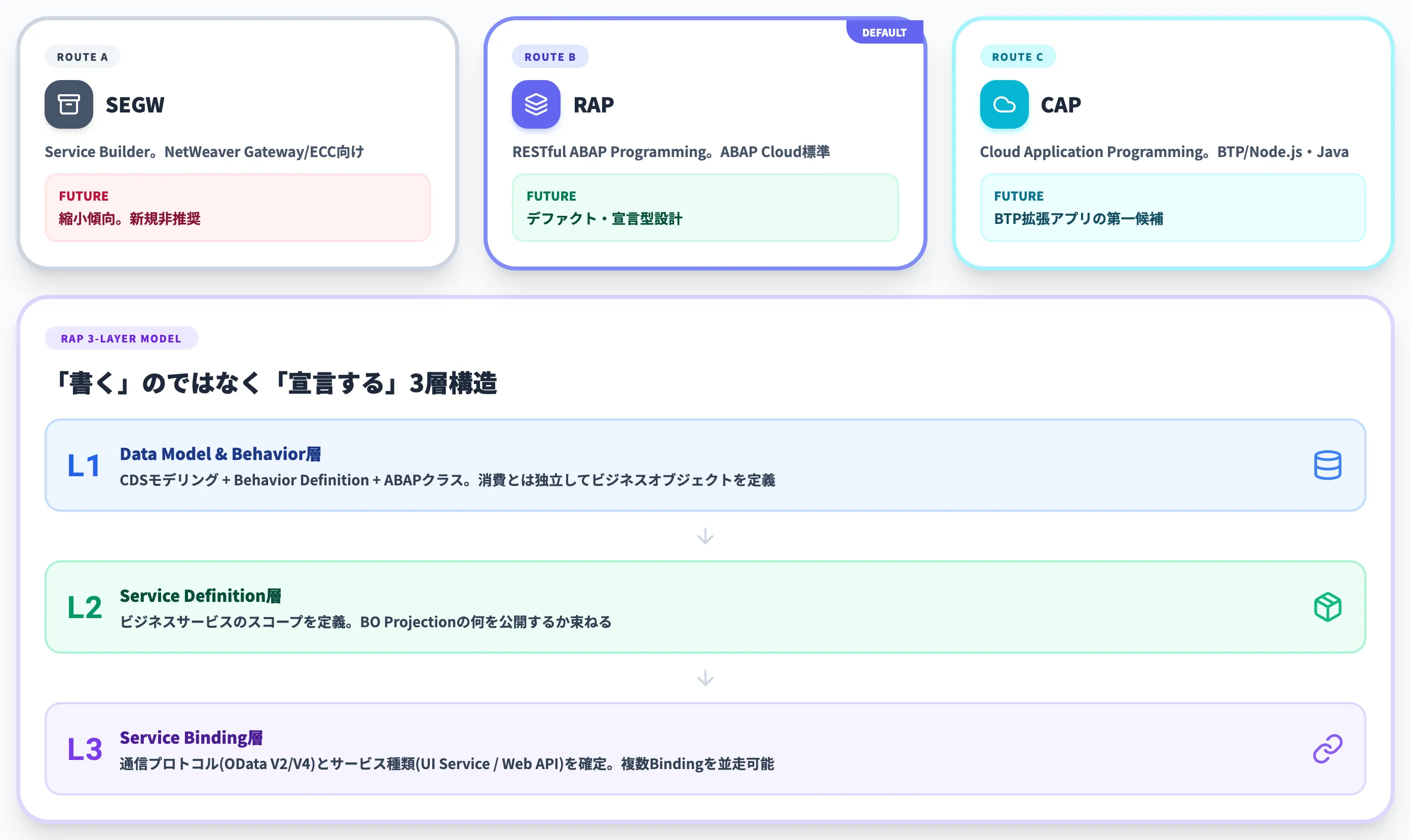Click the chain link icon in L3 row
Image resolution: width=1411 pixels, height=840 pixels.
[x=1327, y=749]
